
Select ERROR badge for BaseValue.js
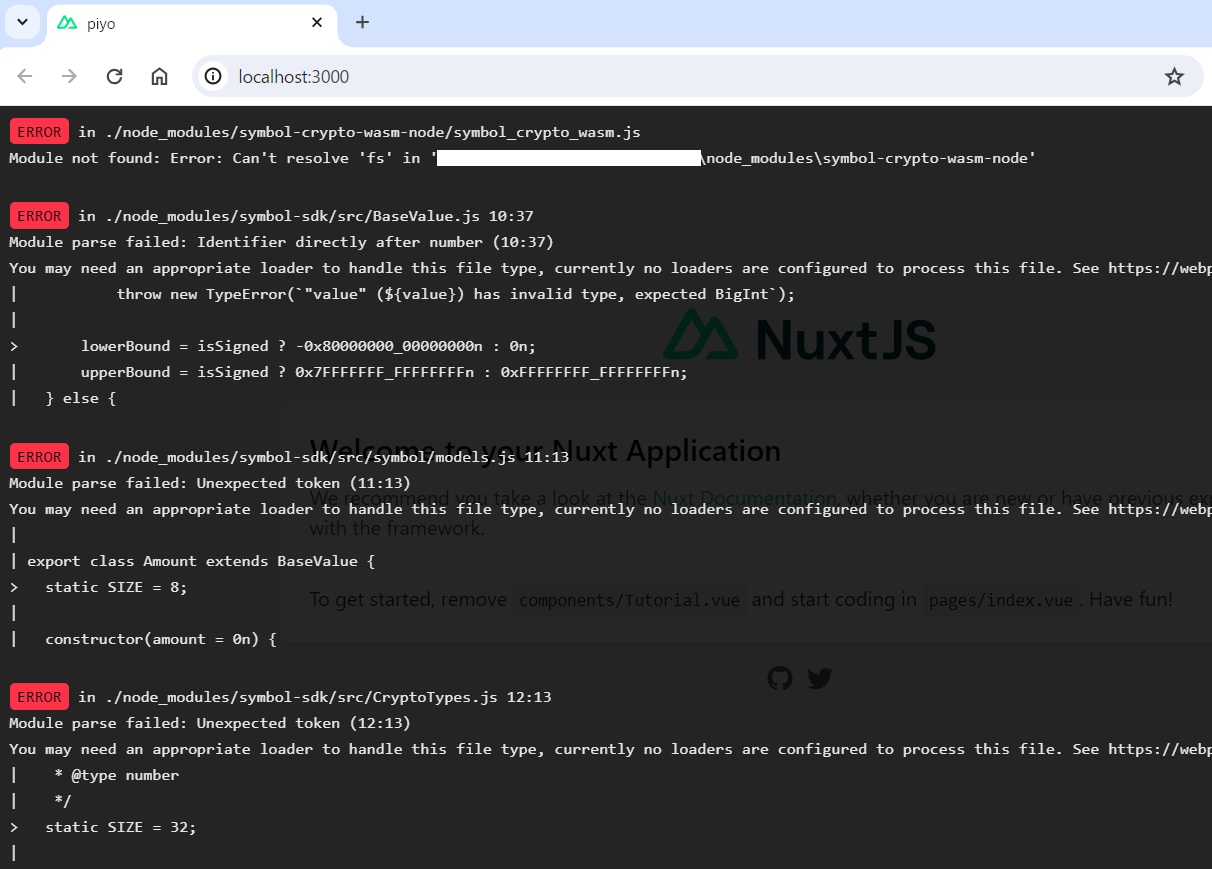click(x=39, y=216)
